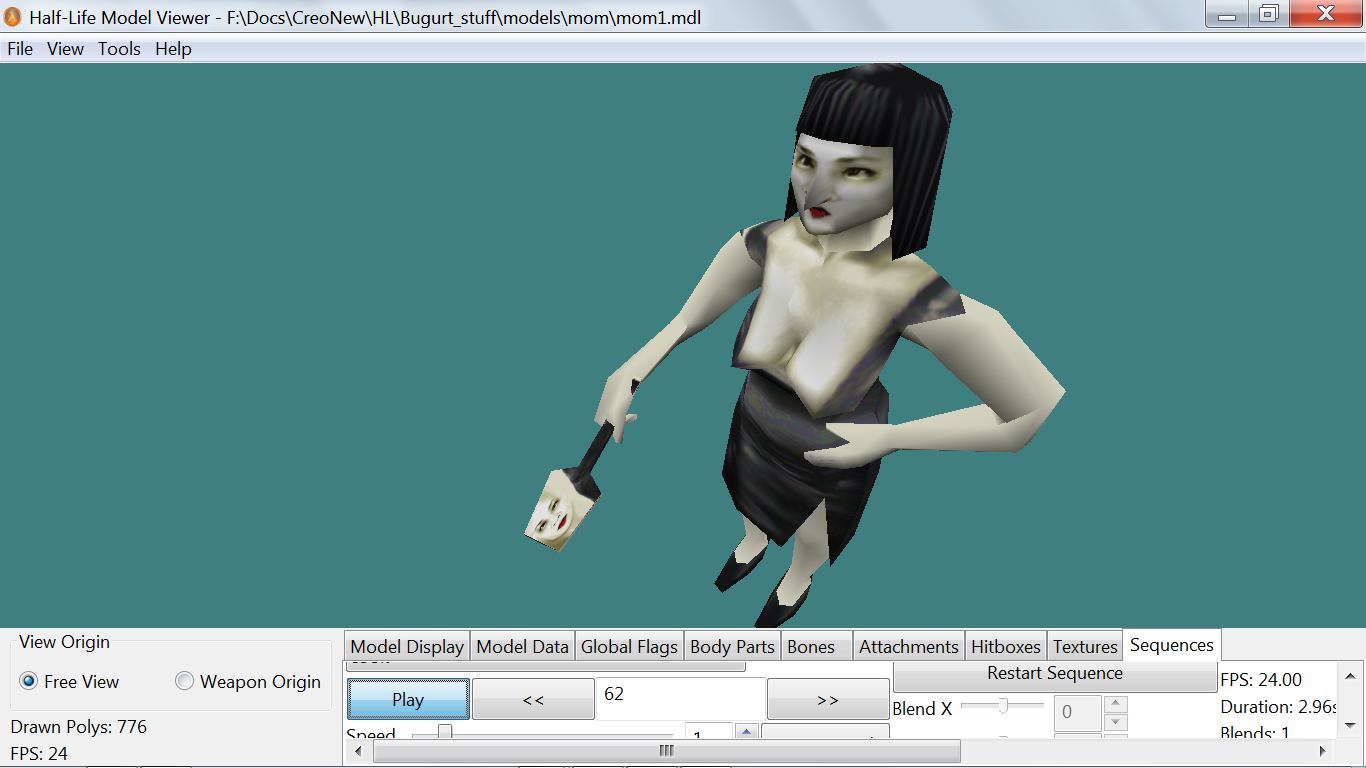Viewport: 1366px width, 768px height.
Task: Close the Half-Life Model Viewer window
Action: [1326, 14]
